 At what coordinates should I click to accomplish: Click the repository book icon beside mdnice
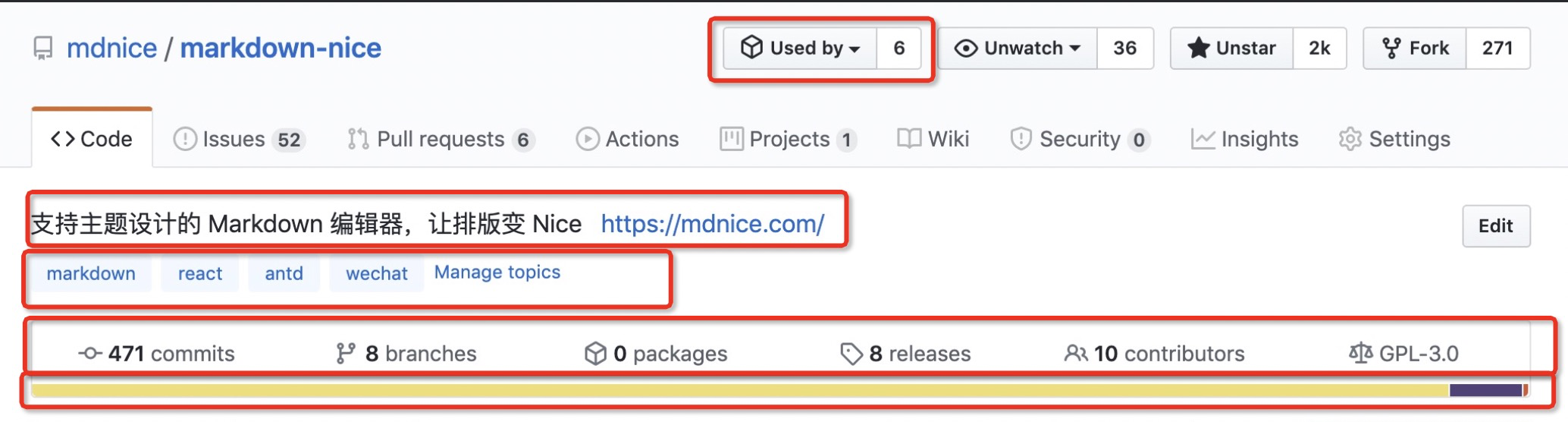coord(43,49)
